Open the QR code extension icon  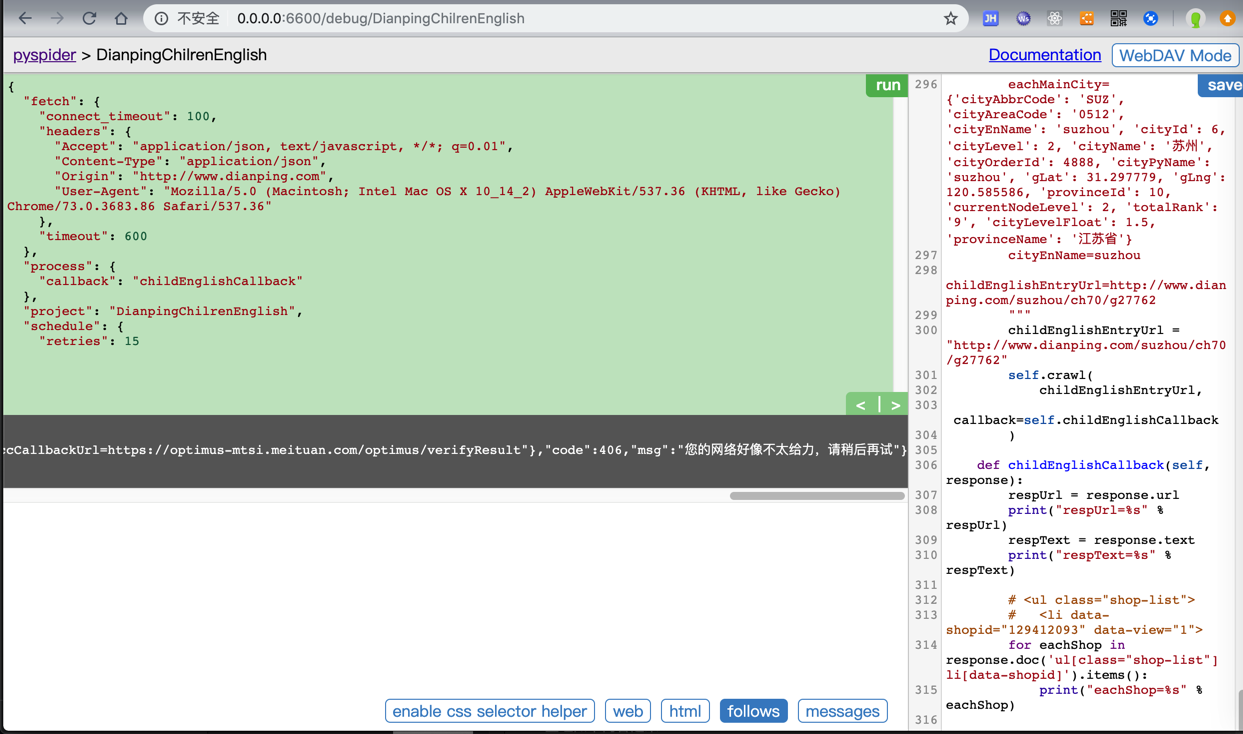coord(1118,18)
